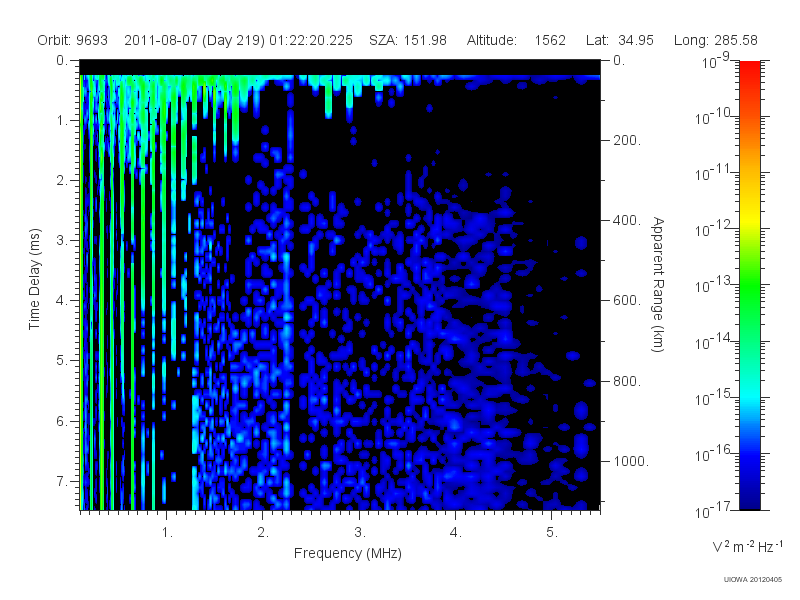This screenshot has width=800, height=600.
Task: Click the '7.' tick on time delay axis
Action: click(62, 481)
